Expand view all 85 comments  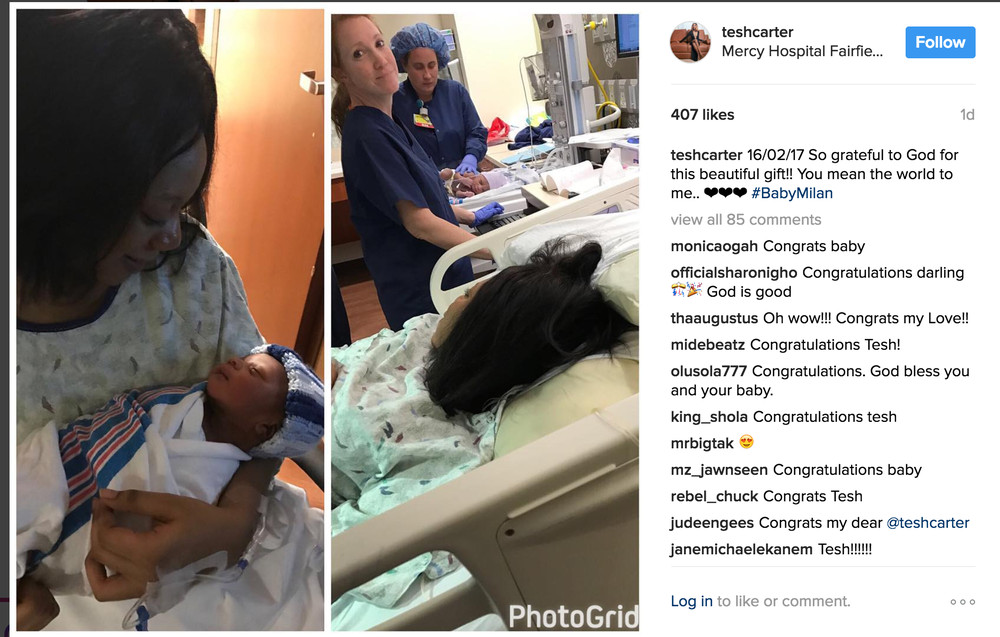pyautogui.click(x=746, y=219)
